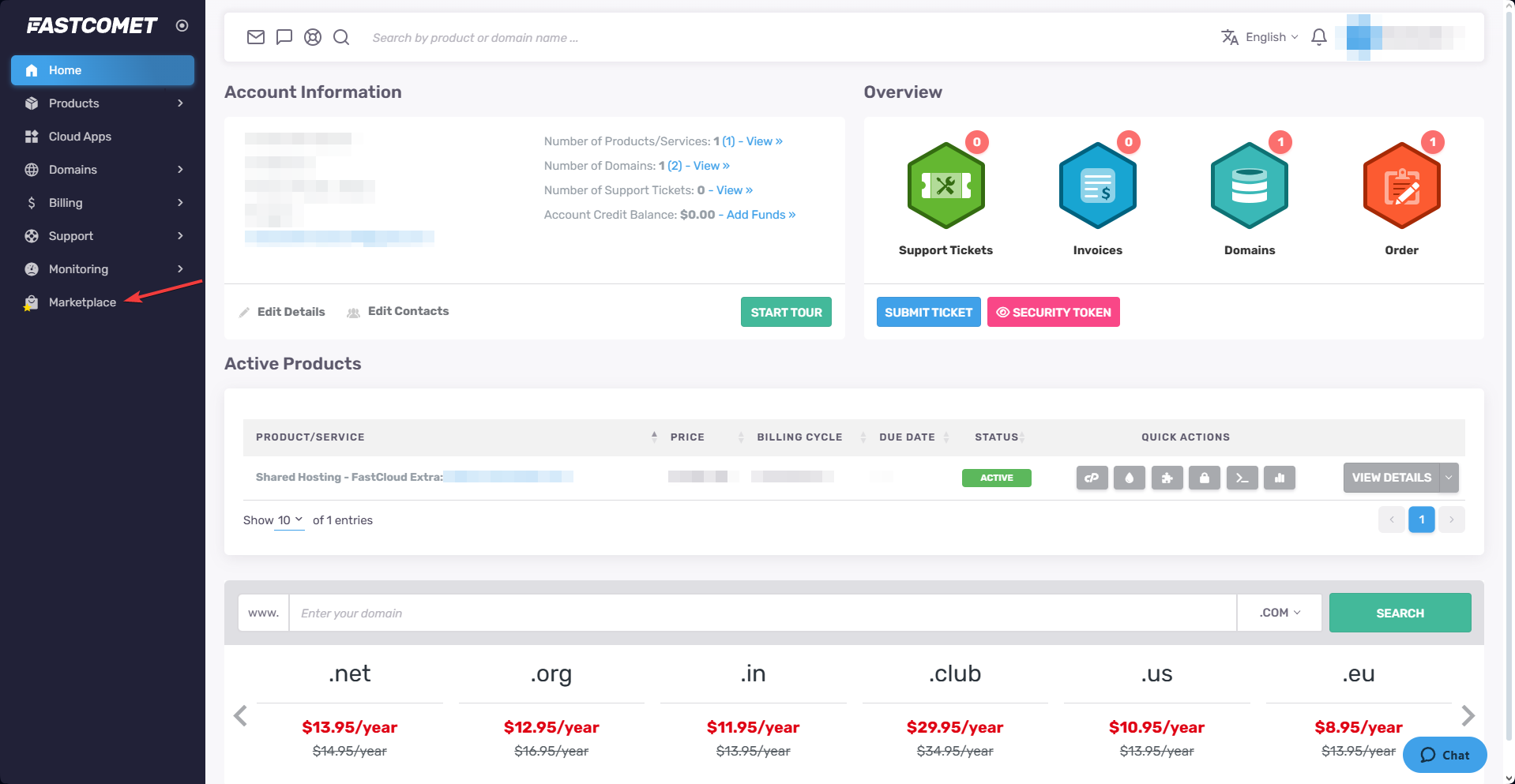Click the Marketplace bag icon in sidebar
The image size is (1515, 784).
pyautogui.click(x=31, y=302)
